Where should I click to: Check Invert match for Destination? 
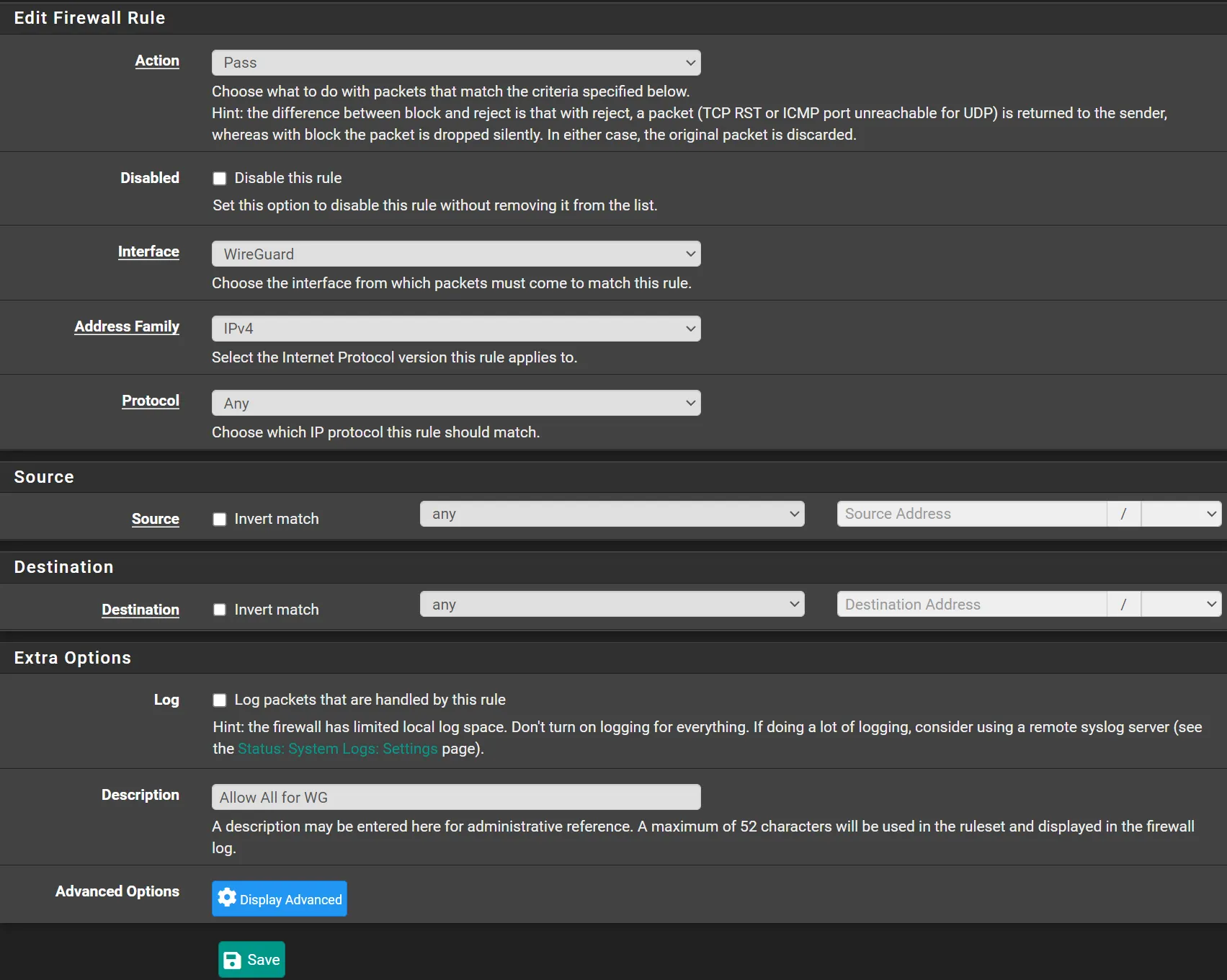[x=220, y=610]
